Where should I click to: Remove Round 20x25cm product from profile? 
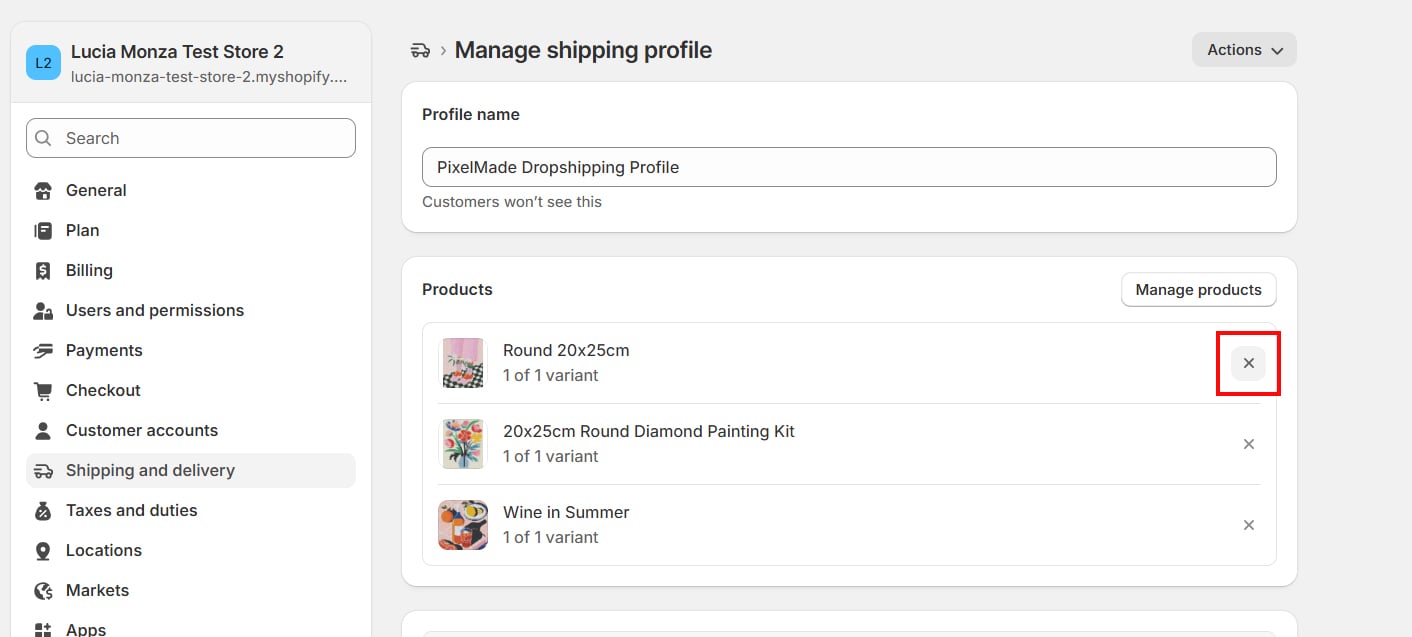[x=1248, y=363]
